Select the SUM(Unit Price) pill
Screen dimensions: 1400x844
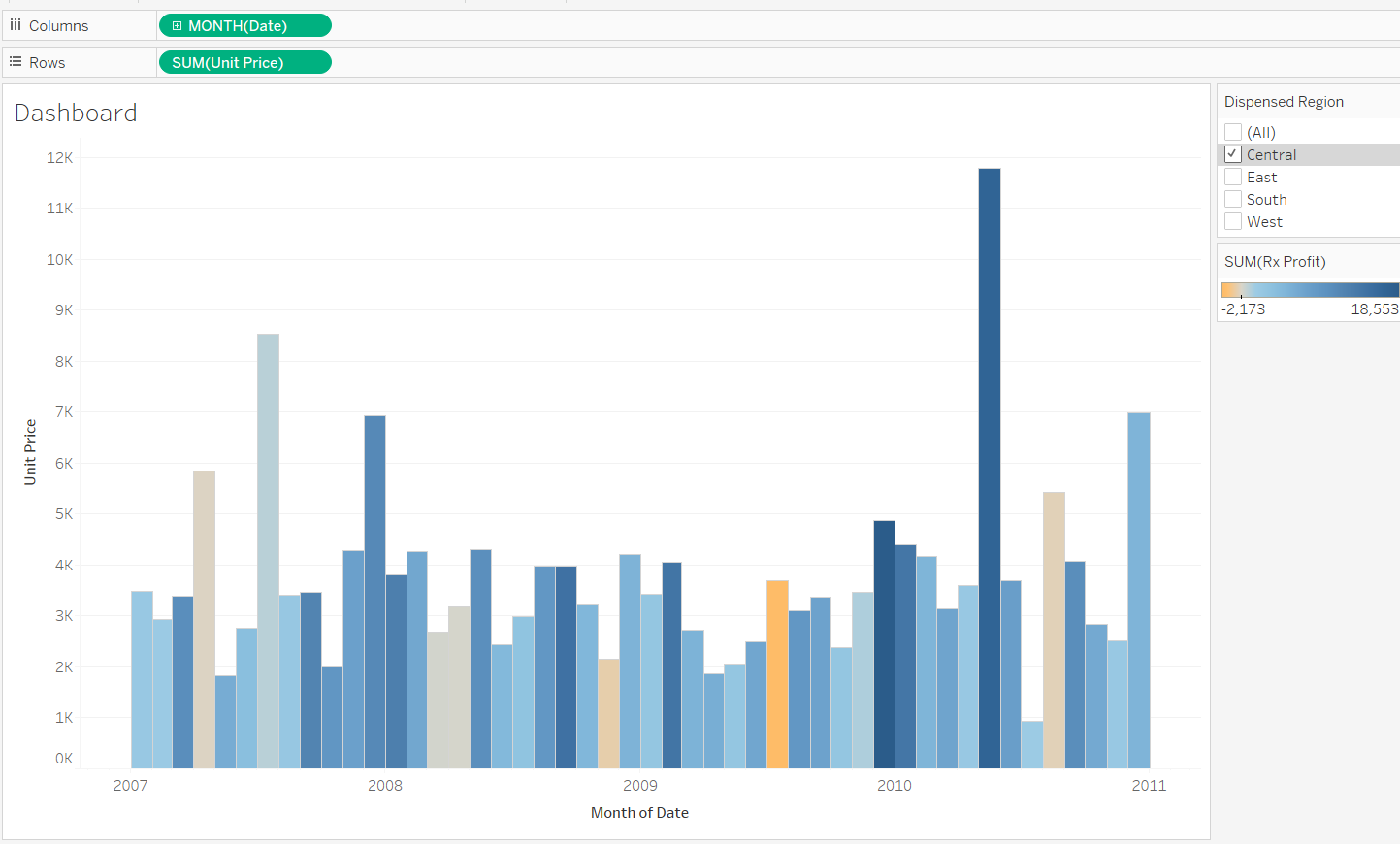coord(244,61)
